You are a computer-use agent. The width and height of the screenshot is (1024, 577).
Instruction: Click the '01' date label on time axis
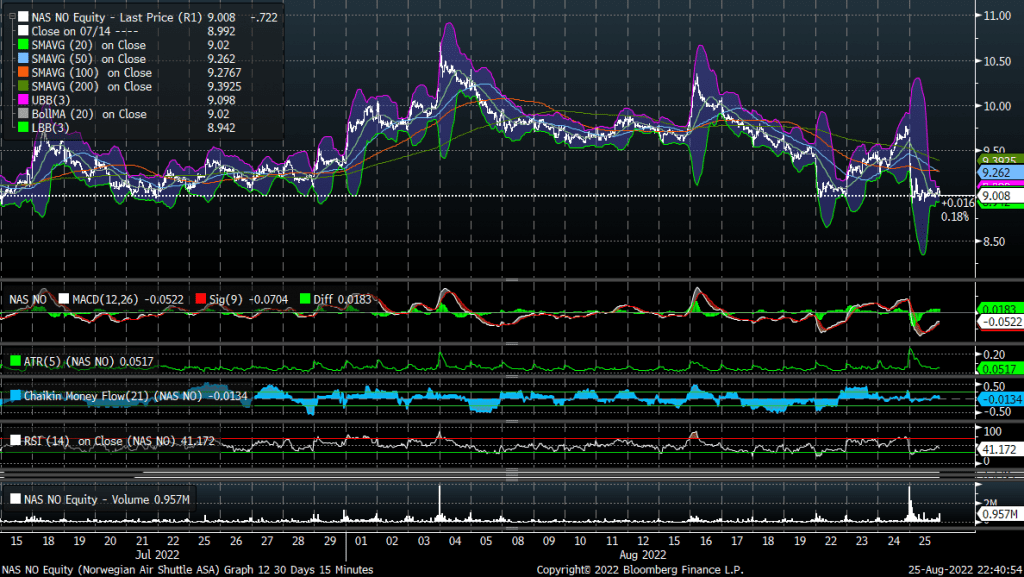coord(360,541)
